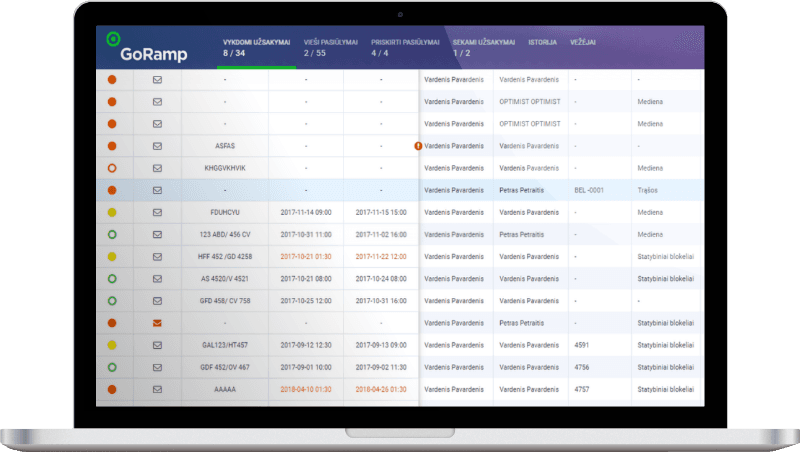Click orange ring status for KHGGVKHVIK
The image size is (800, 452).
[113, 168]
